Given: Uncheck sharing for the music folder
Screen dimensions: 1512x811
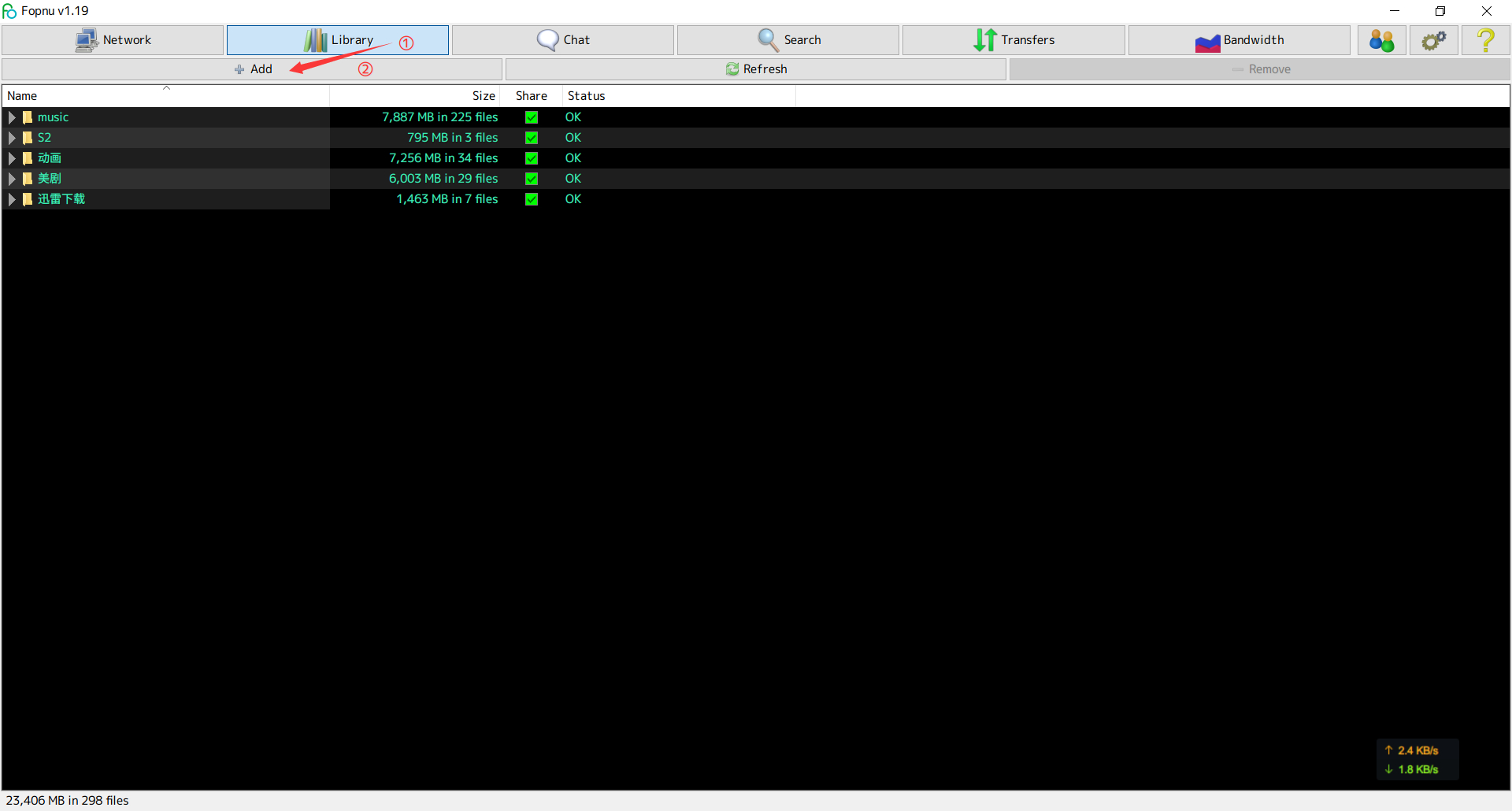Looking at the screenshot, I should 532,117.
